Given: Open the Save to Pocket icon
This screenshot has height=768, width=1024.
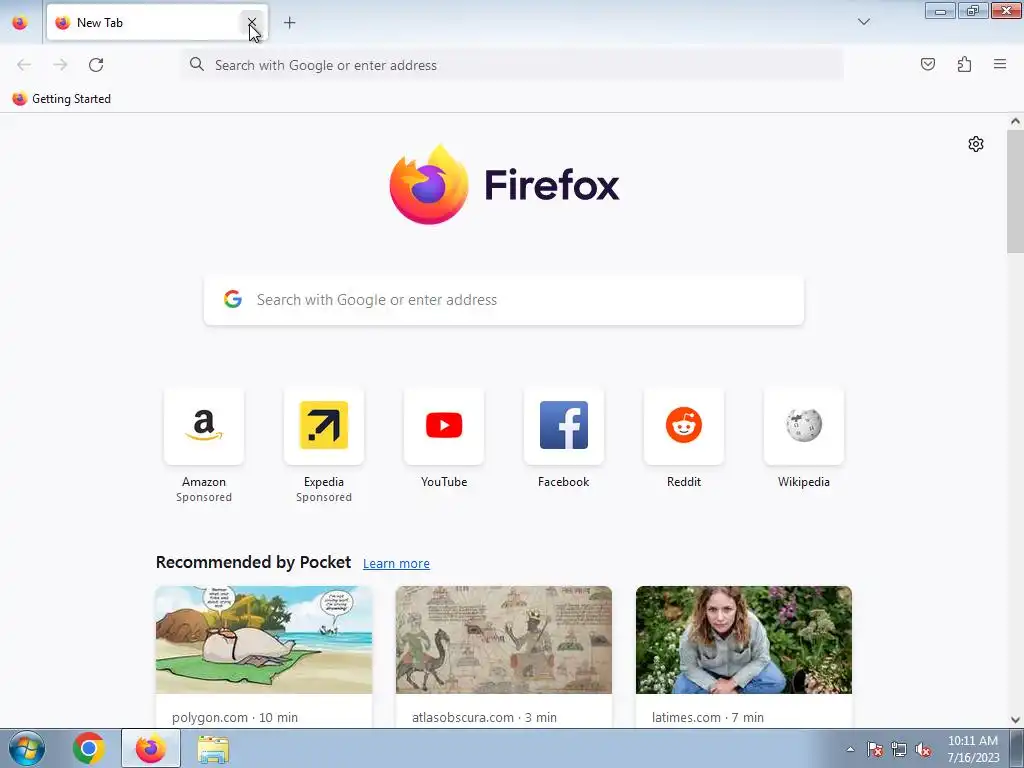Looking at the screenshot, I should (927, 64).
